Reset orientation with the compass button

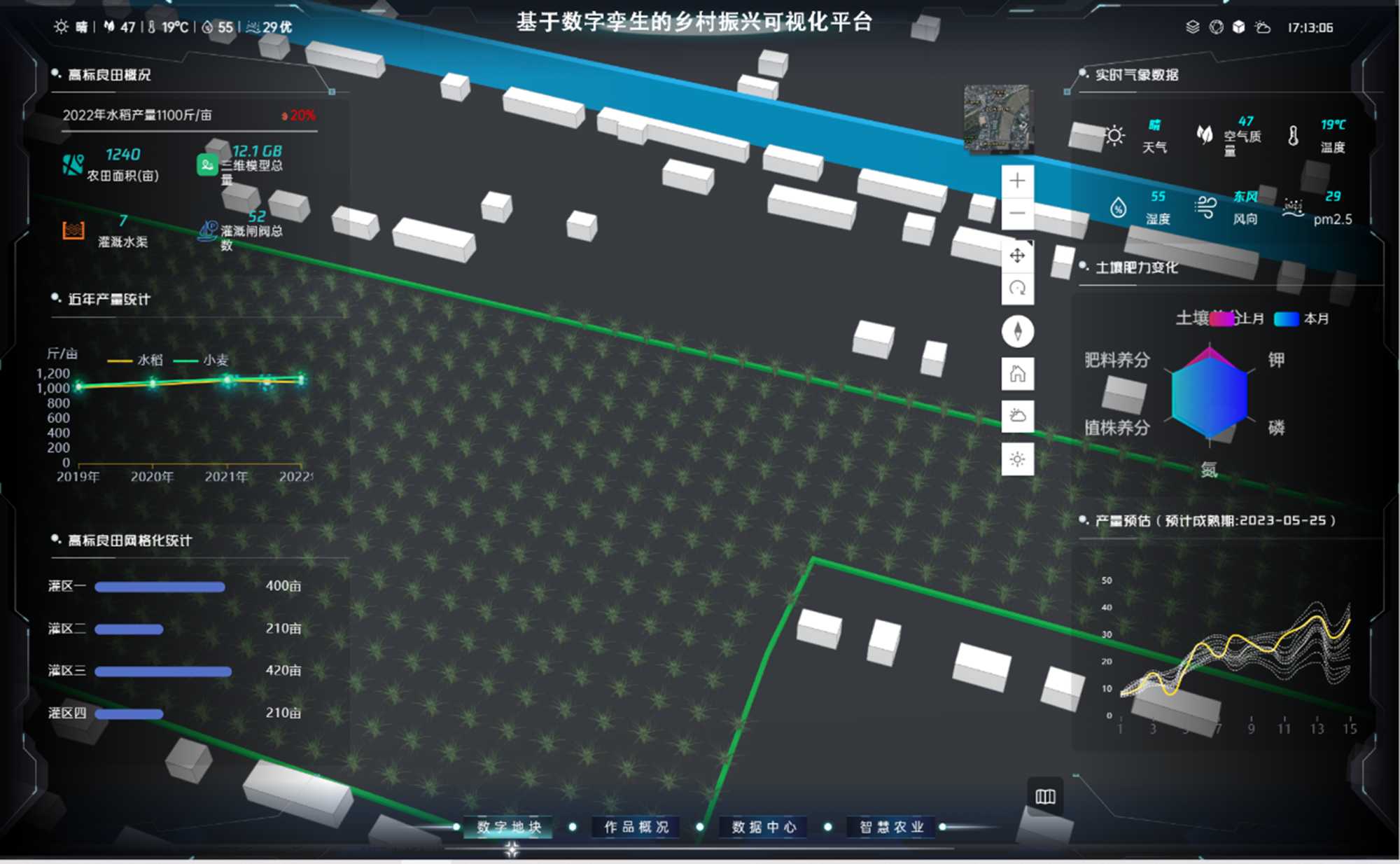click(1017, 331)
